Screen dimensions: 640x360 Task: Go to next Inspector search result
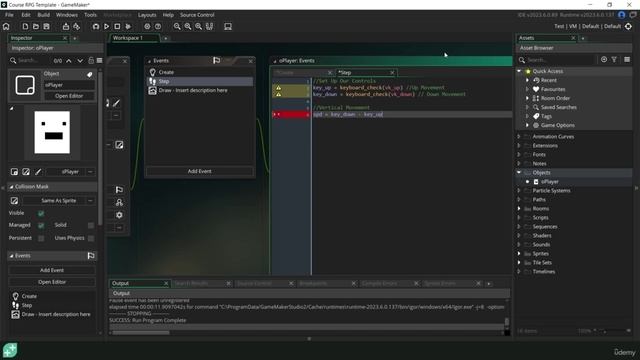click(80, 60)
